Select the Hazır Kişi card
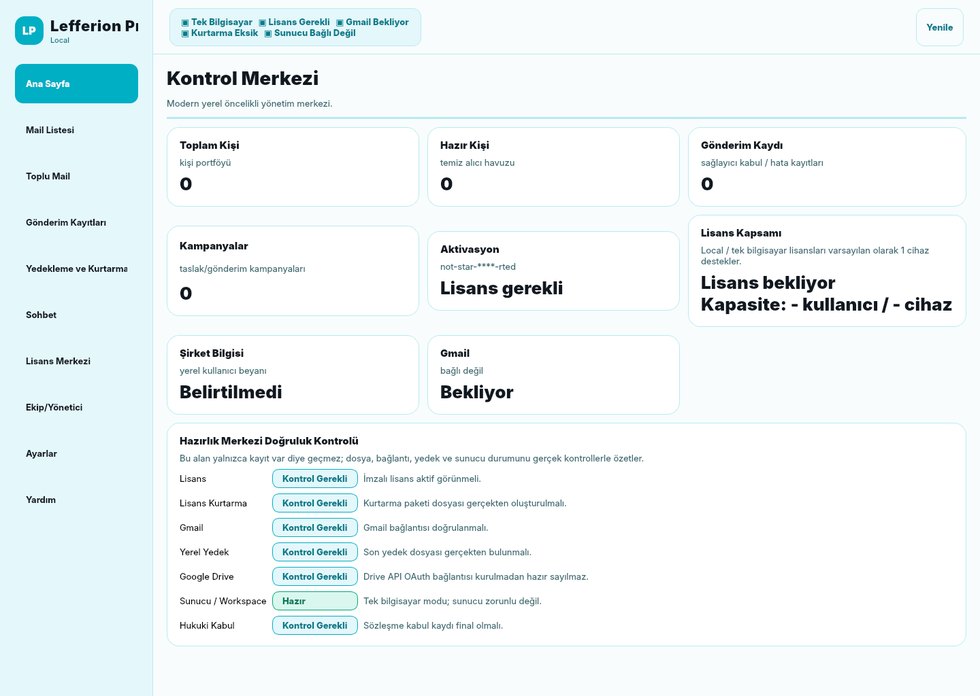980x696 pixels. (x=553, y=167)
